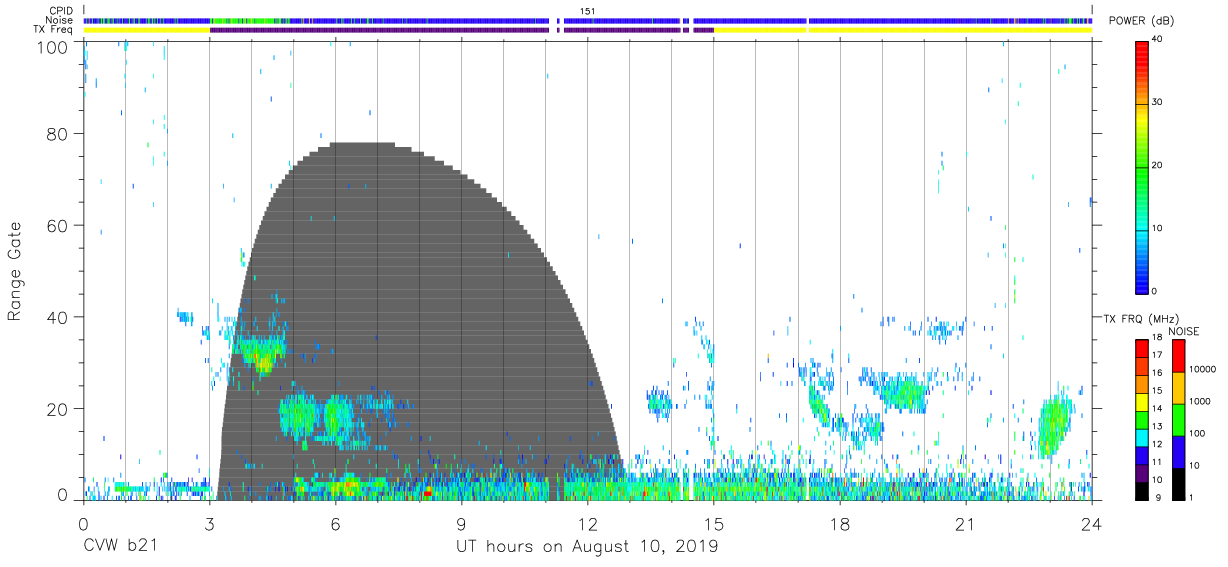Click the x-axis tick label '3'
This screenshot has width=1228, height=567.
click(x=209, y=525)
